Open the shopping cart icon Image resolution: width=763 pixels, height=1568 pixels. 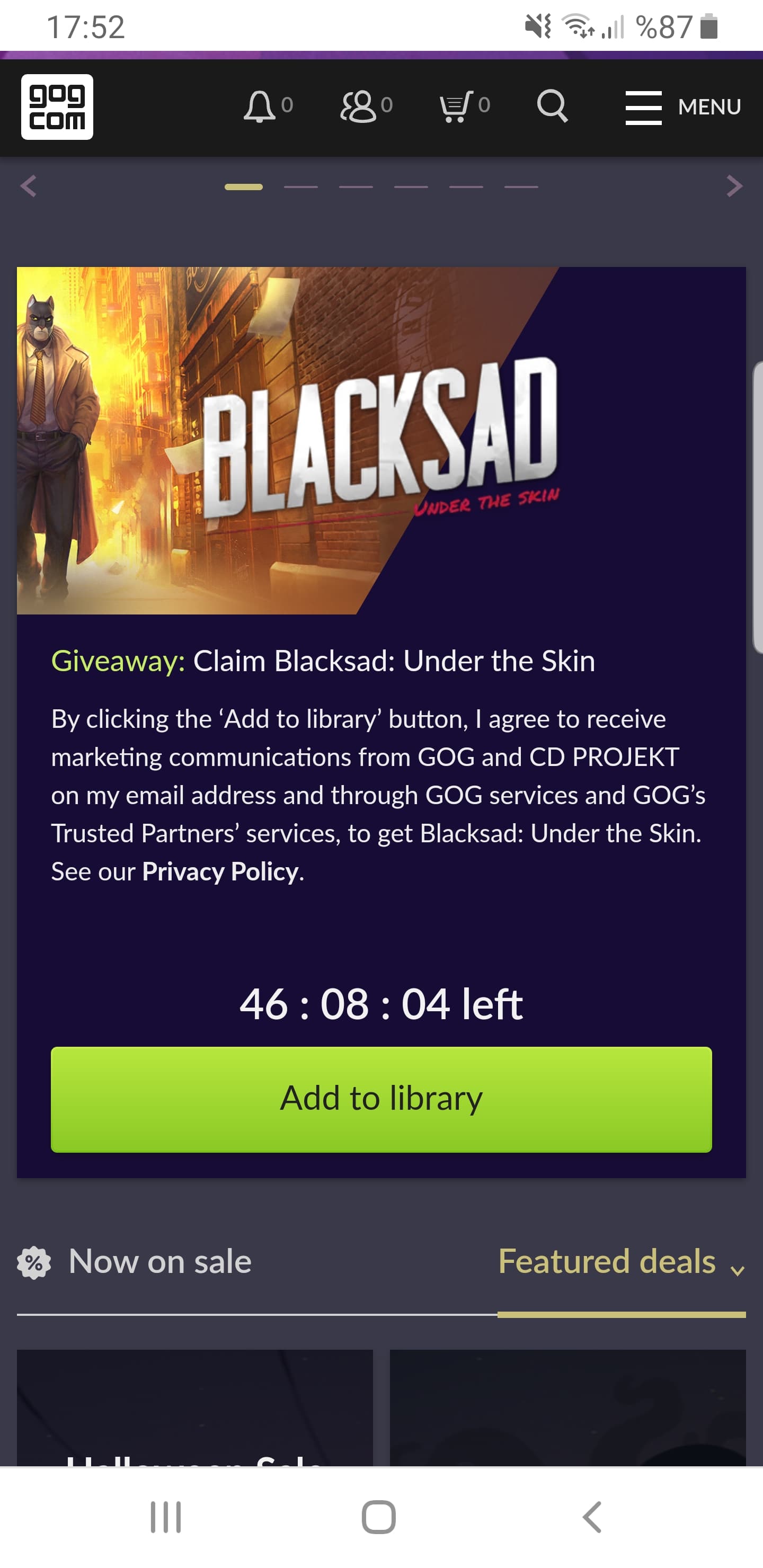pyautogui.click(x=456, y=107)
